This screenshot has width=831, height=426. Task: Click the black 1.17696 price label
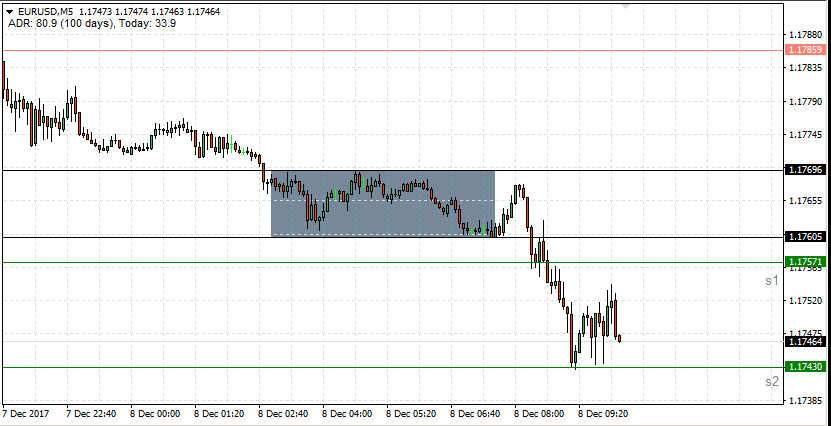(x=805, y=170)
